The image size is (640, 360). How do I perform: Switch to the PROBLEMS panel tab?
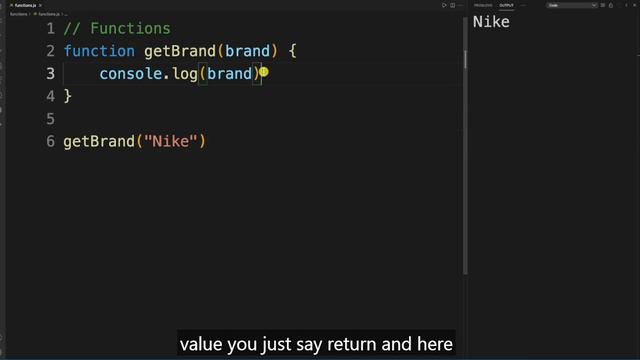tap(483, 5)
